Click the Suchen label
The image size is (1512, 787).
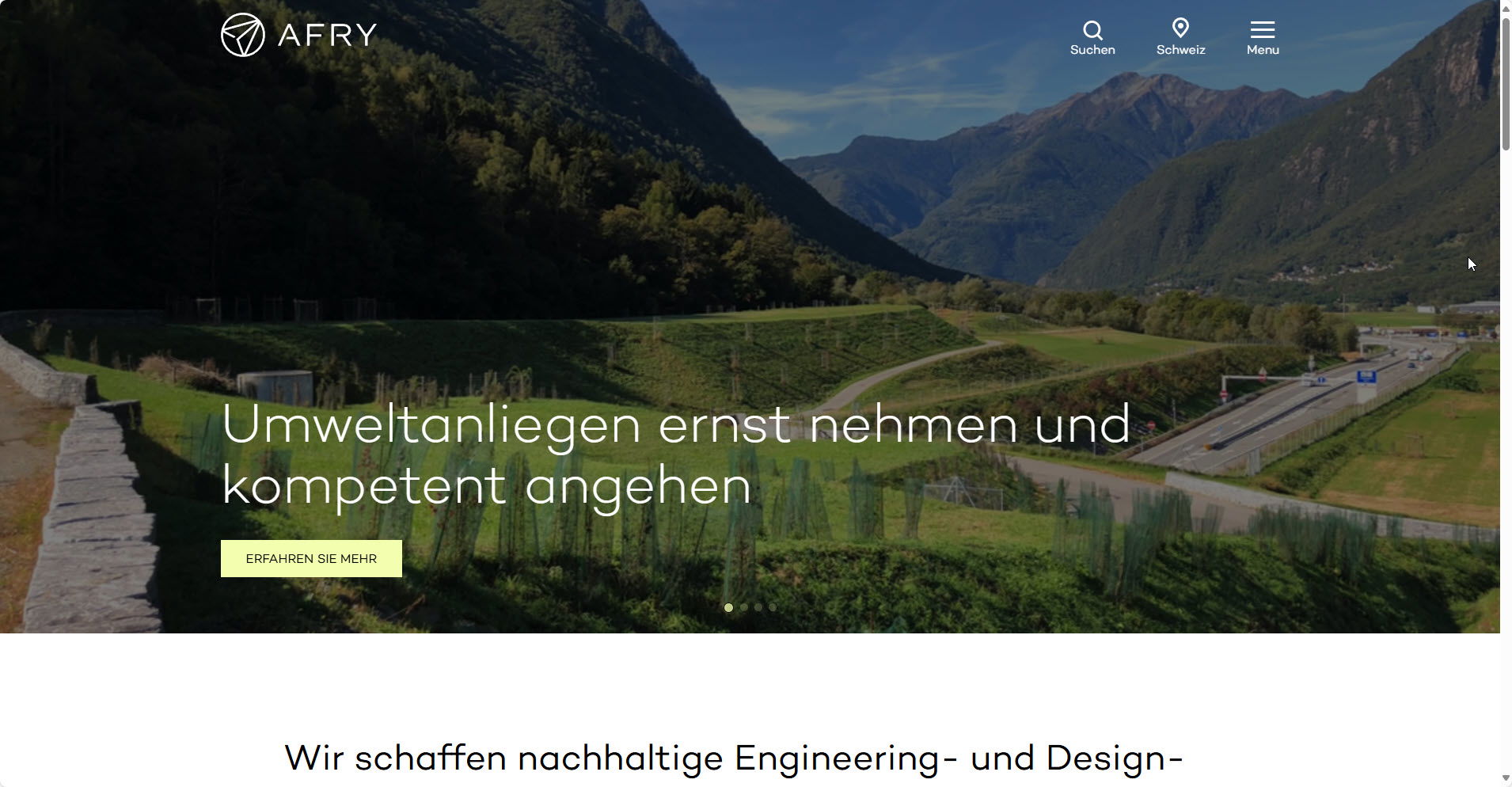click(1092, 50)
